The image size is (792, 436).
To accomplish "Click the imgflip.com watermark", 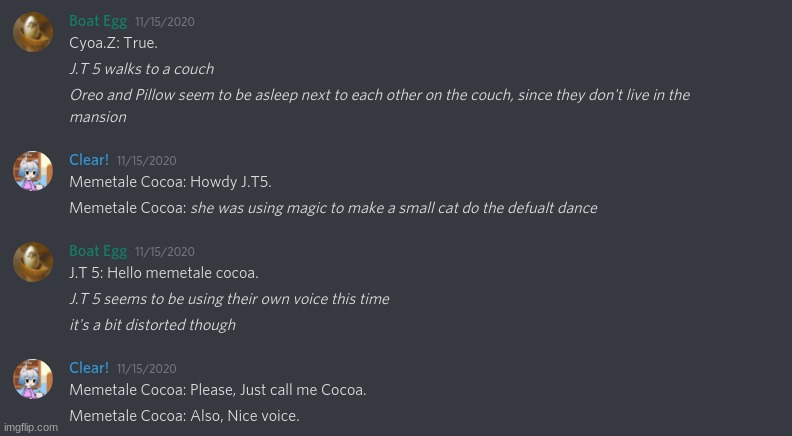I will tap(30, 427).
